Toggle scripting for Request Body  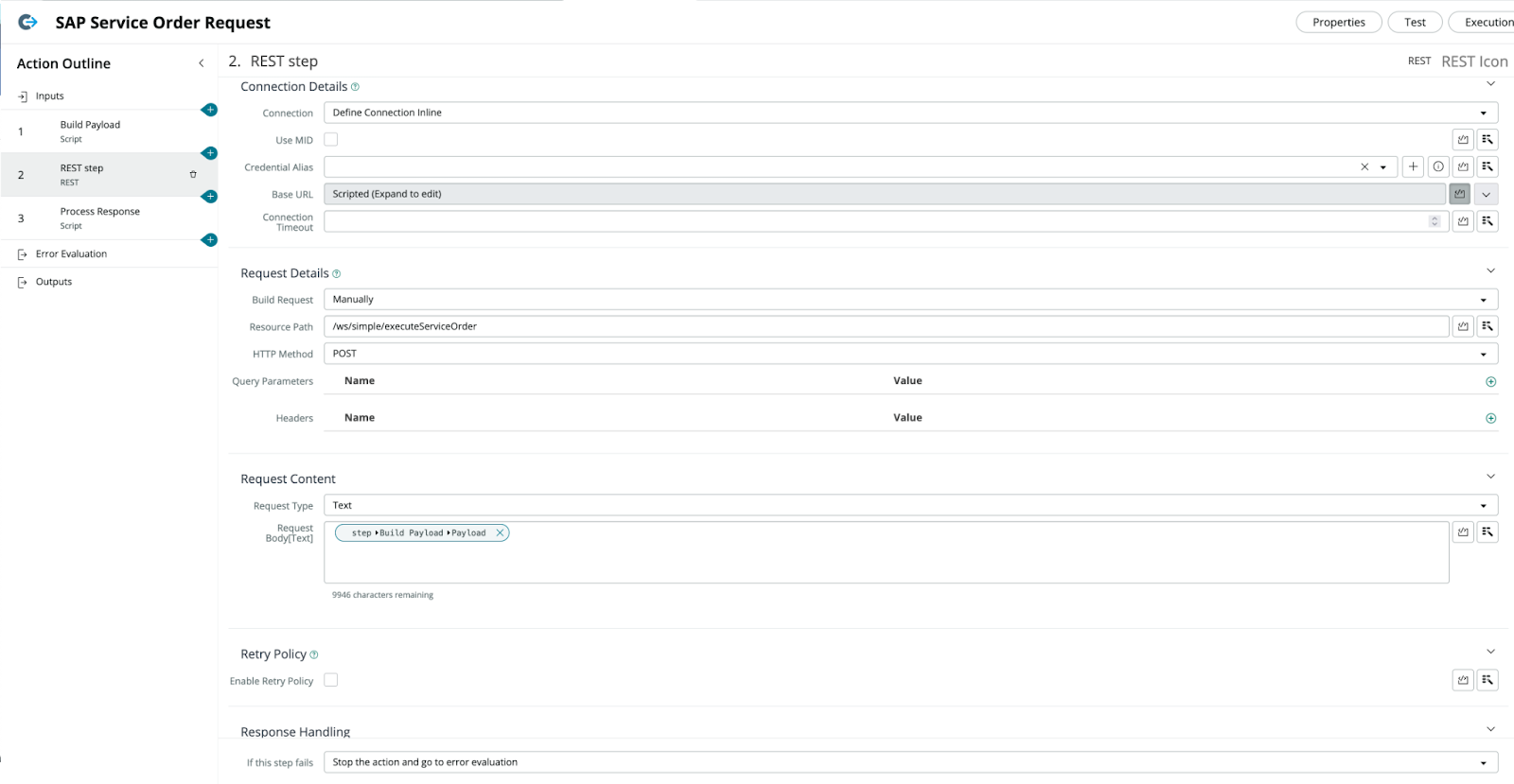point(1463,532)
